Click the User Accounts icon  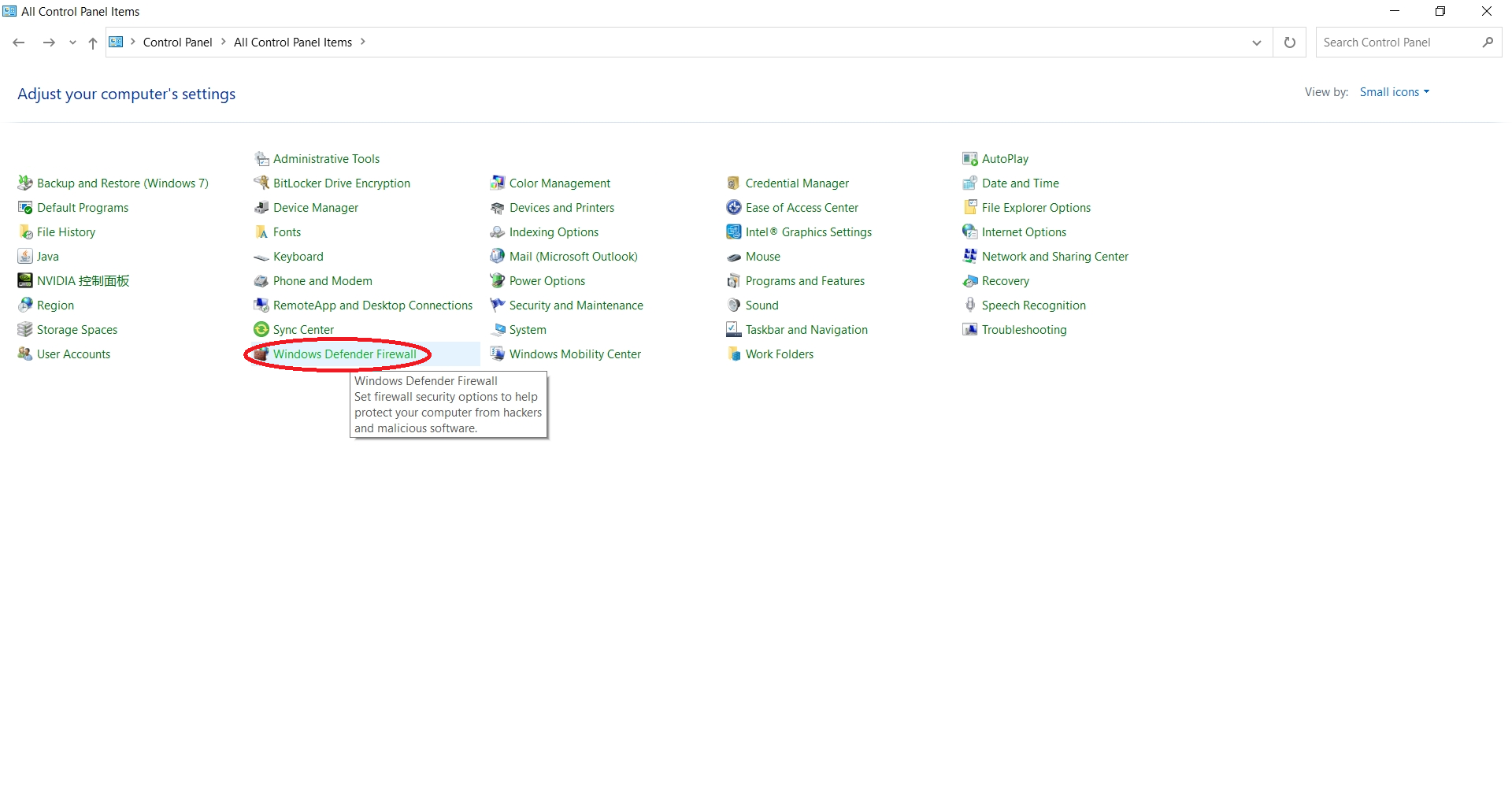pos(25,354)
